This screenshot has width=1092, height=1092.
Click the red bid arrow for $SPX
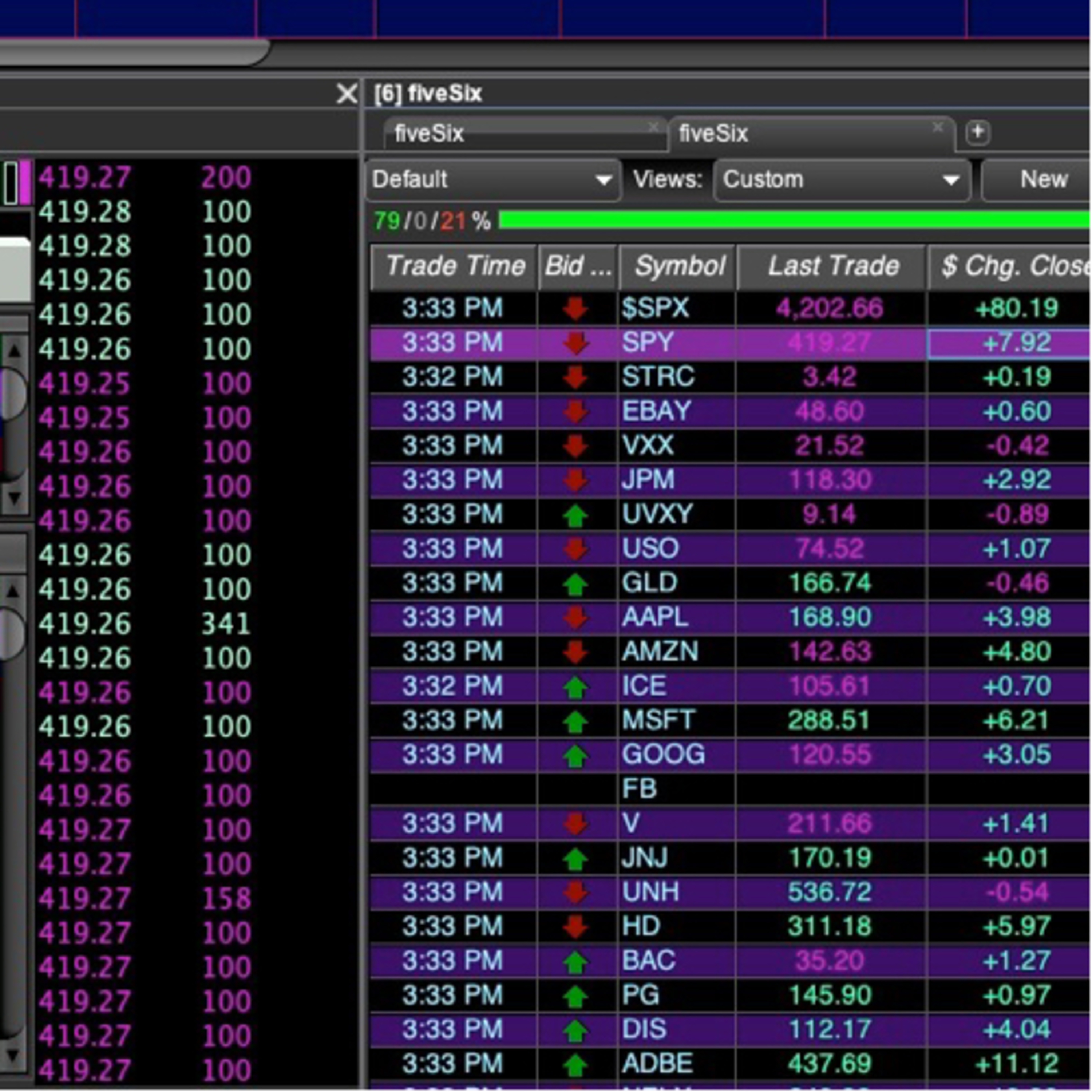click(x=575, y=309)
